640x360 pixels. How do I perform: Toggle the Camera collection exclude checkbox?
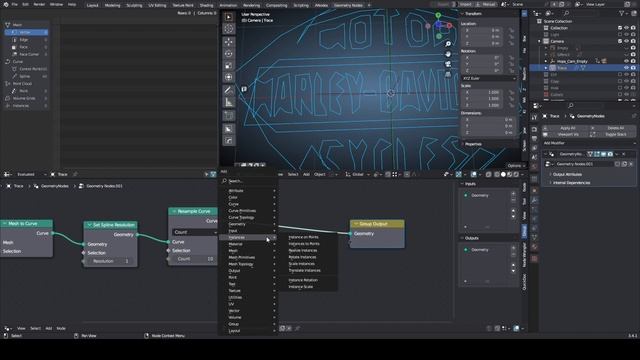pos(620,41)
